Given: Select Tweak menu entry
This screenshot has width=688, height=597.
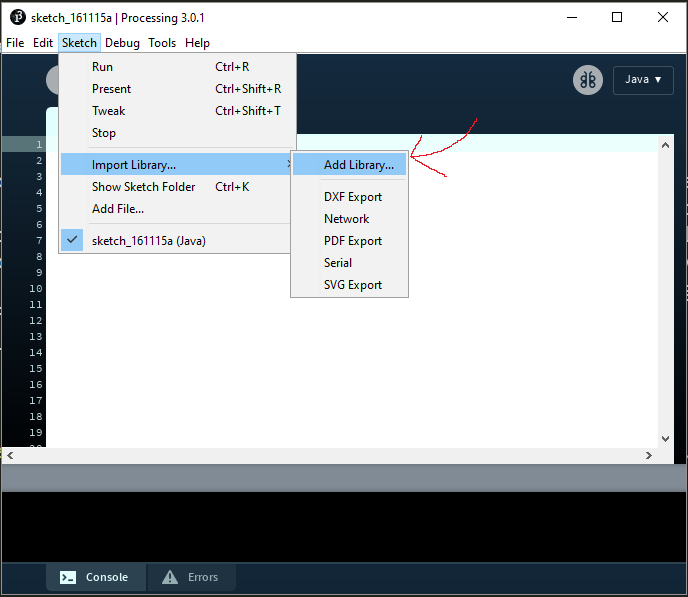Looking at the screenshot, I should pos(178,111).
